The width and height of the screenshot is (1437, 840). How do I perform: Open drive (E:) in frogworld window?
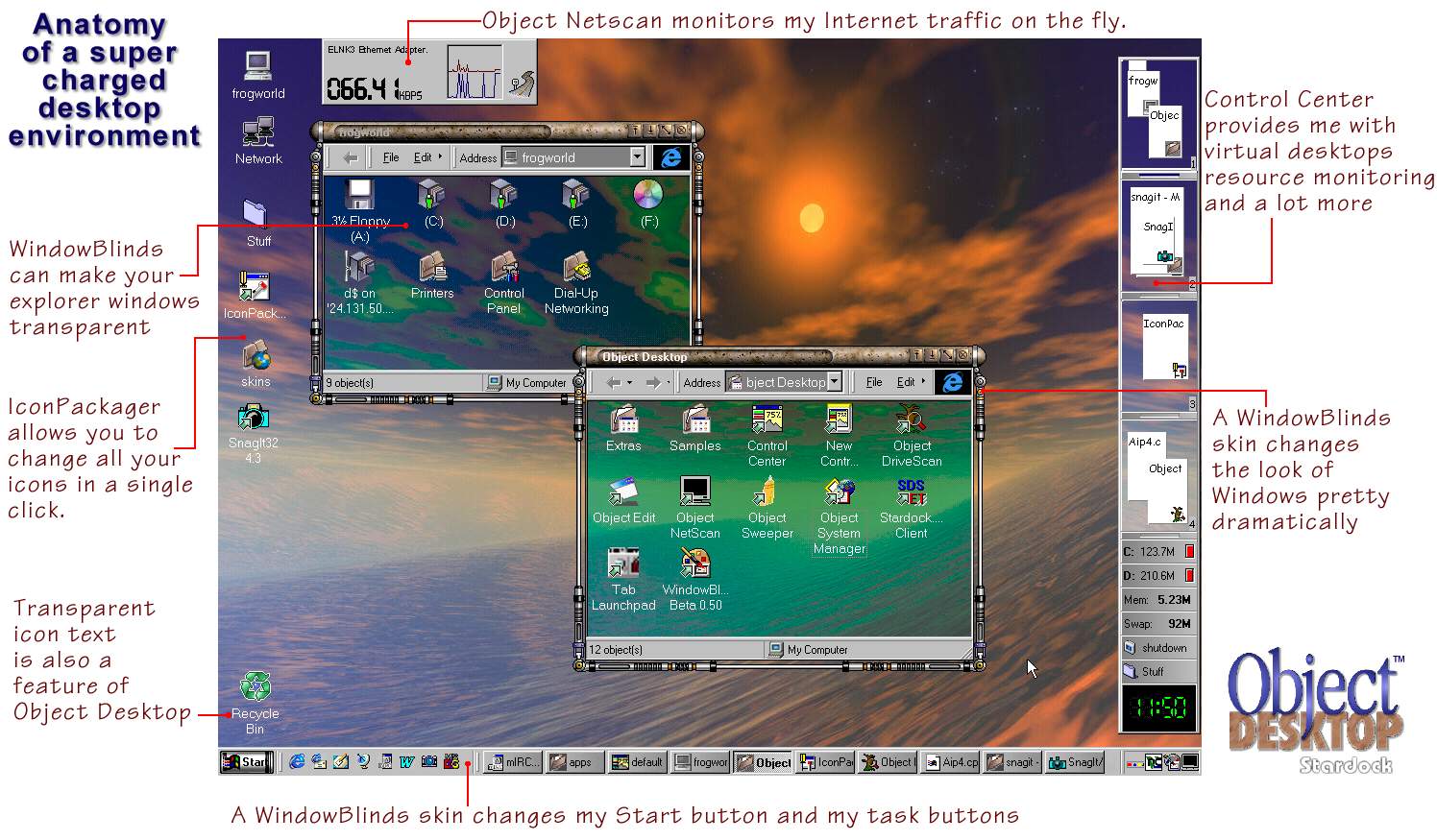pyautogui.click(x=577, y=204)
